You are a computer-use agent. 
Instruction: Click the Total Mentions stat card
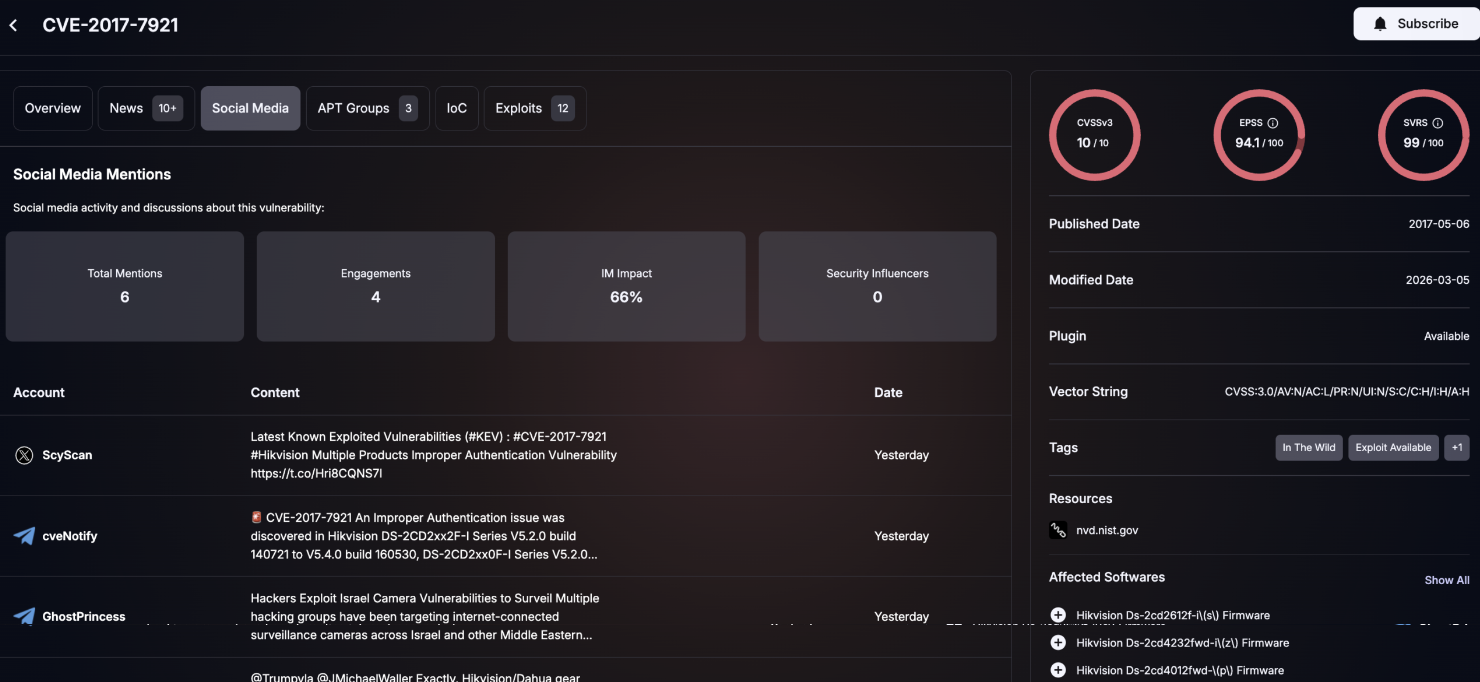125,287
